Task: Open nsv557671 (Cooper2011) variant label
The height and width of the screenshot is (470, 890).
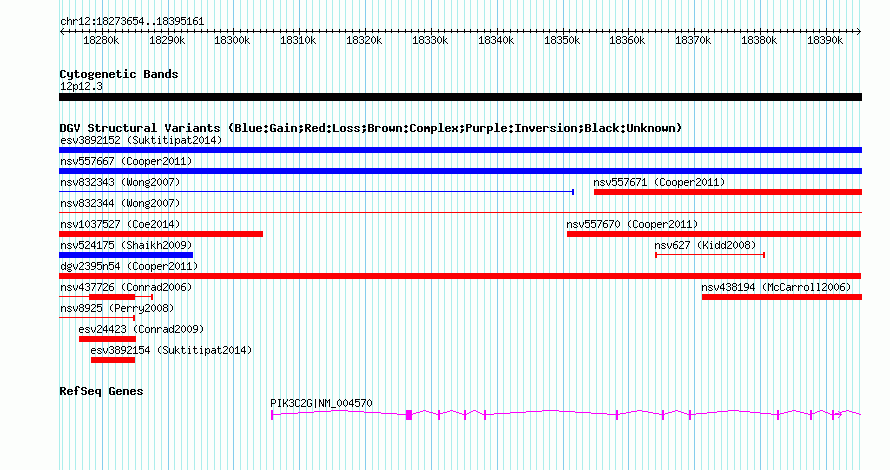Action: click(x=659, y=182)
